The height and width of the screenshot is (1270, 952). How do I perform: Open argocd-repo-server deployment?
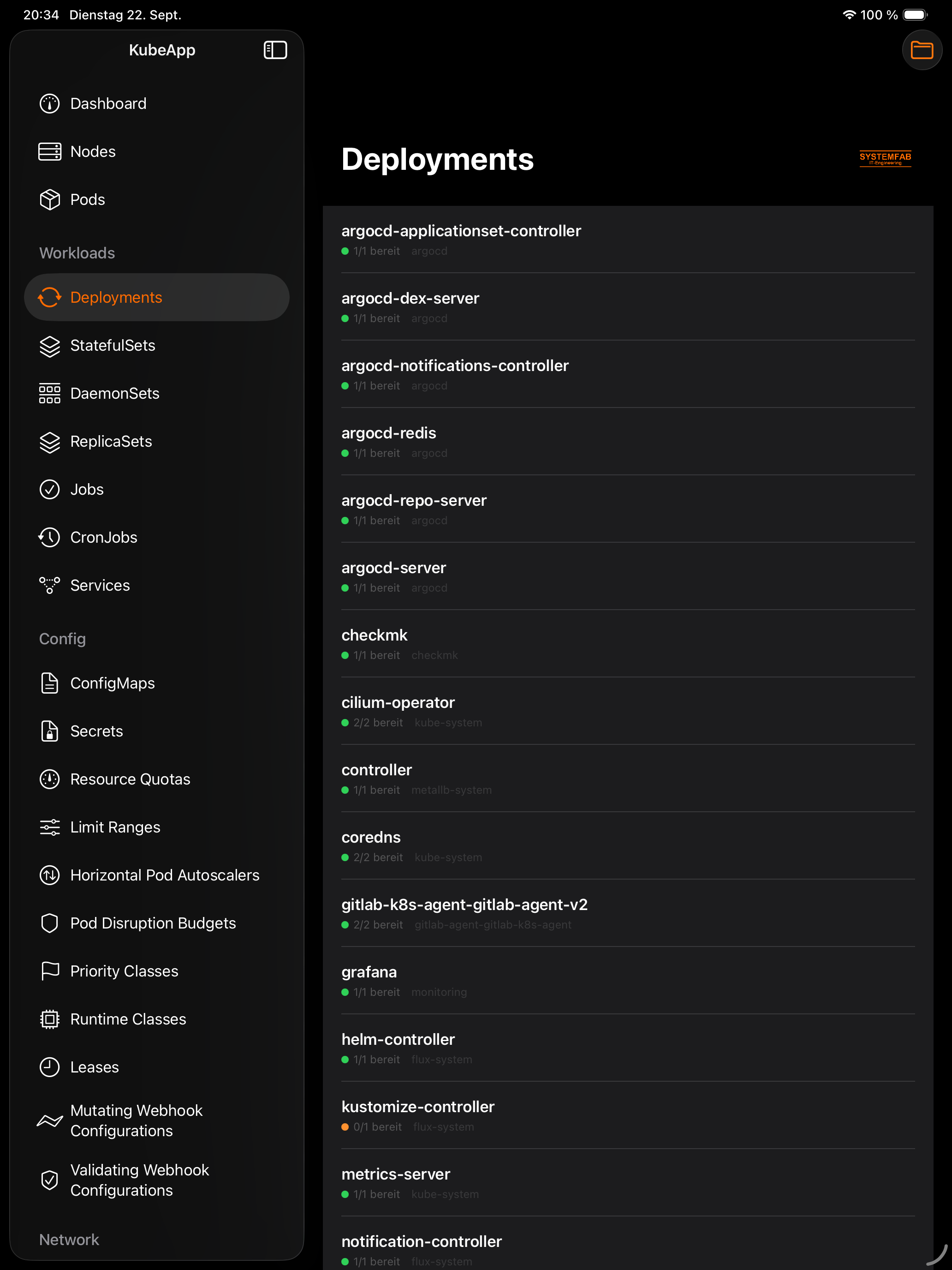pyautogui.click(x=628, y=509)
